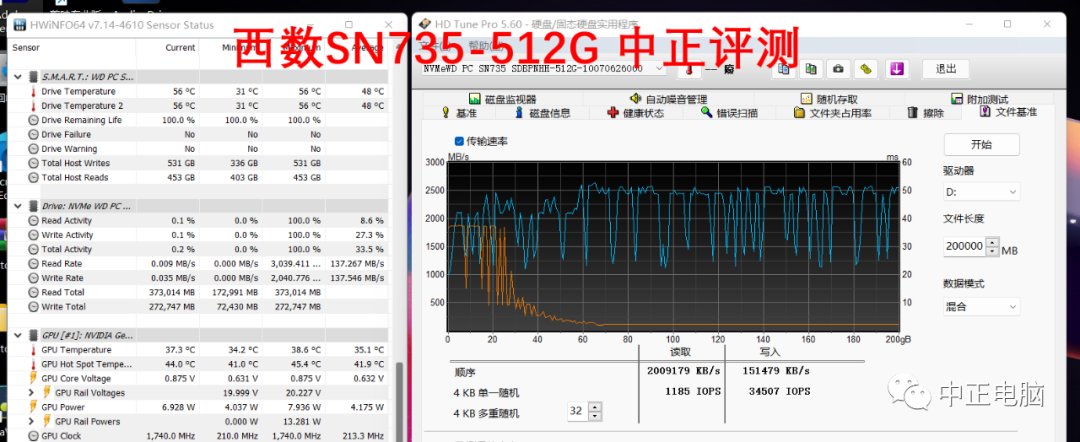Select the Read Total row
The width and height of the screenshot is (1080, 442).
tap(200, 293)
